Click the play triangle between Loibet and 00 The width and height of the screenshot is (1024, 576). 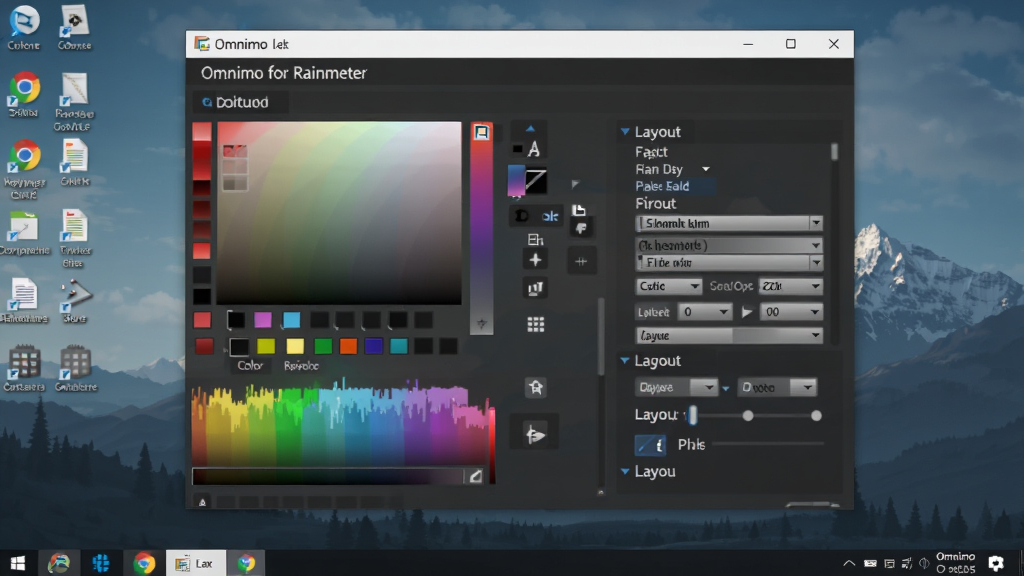tap(747, 312)
